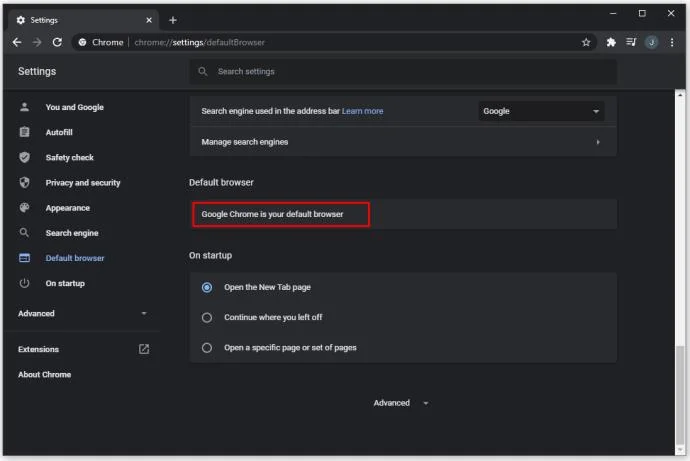Minimize the Chrome window
The width and height of the screenshot is (690, 461).
(x=613, y=13)
